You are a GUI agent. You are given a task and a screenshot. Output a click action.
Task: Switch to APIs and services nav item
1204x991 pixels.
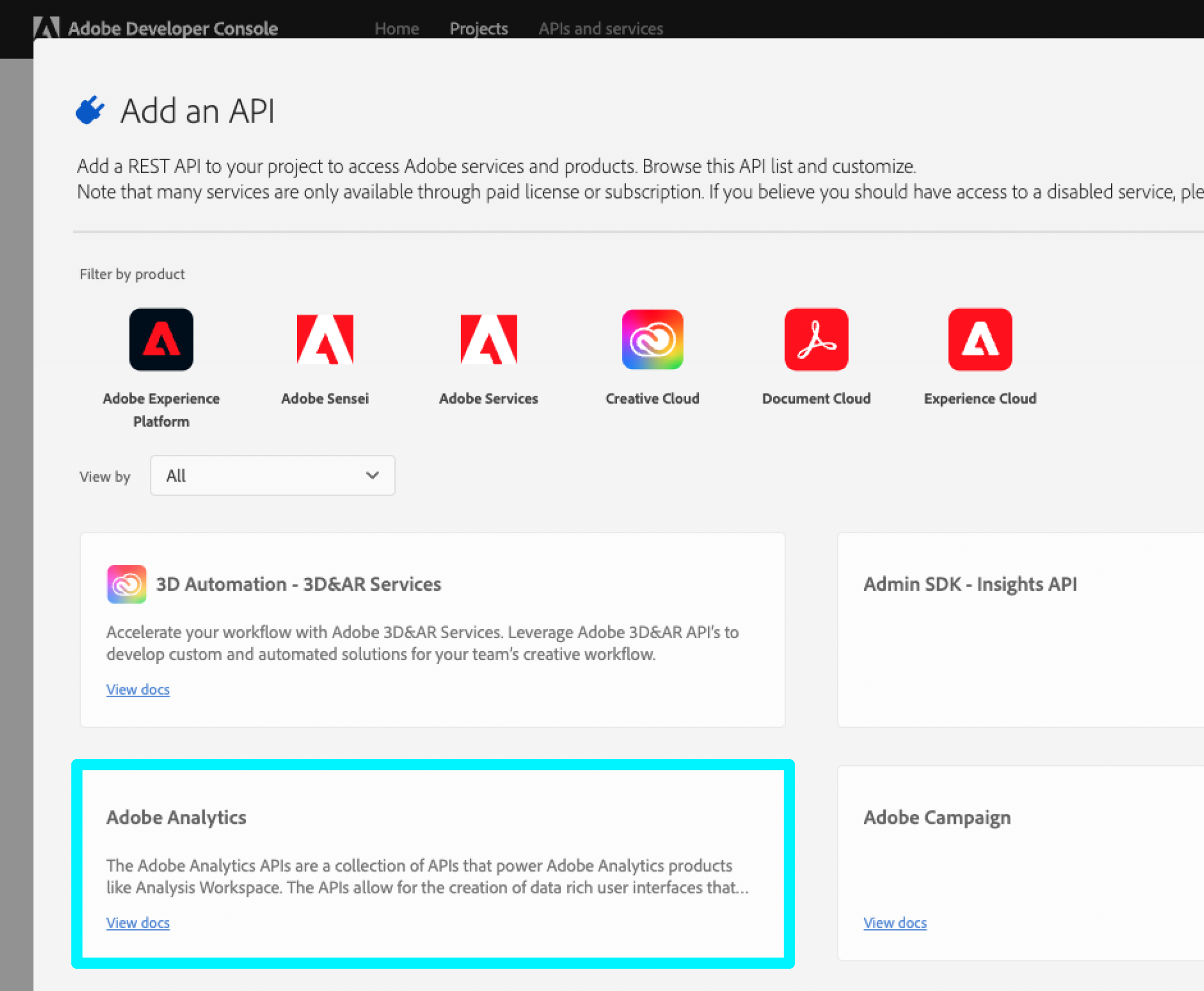tap(600, 28)
